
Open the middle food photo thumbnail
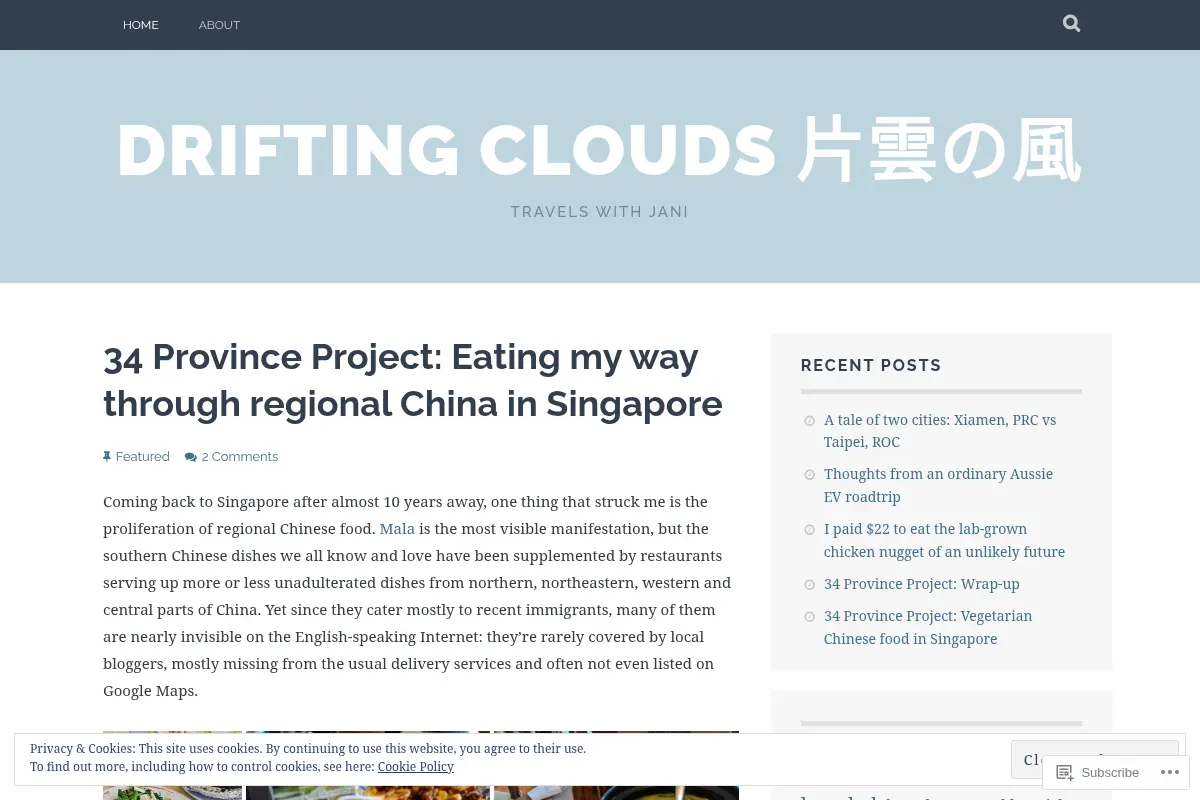(368, 765)
